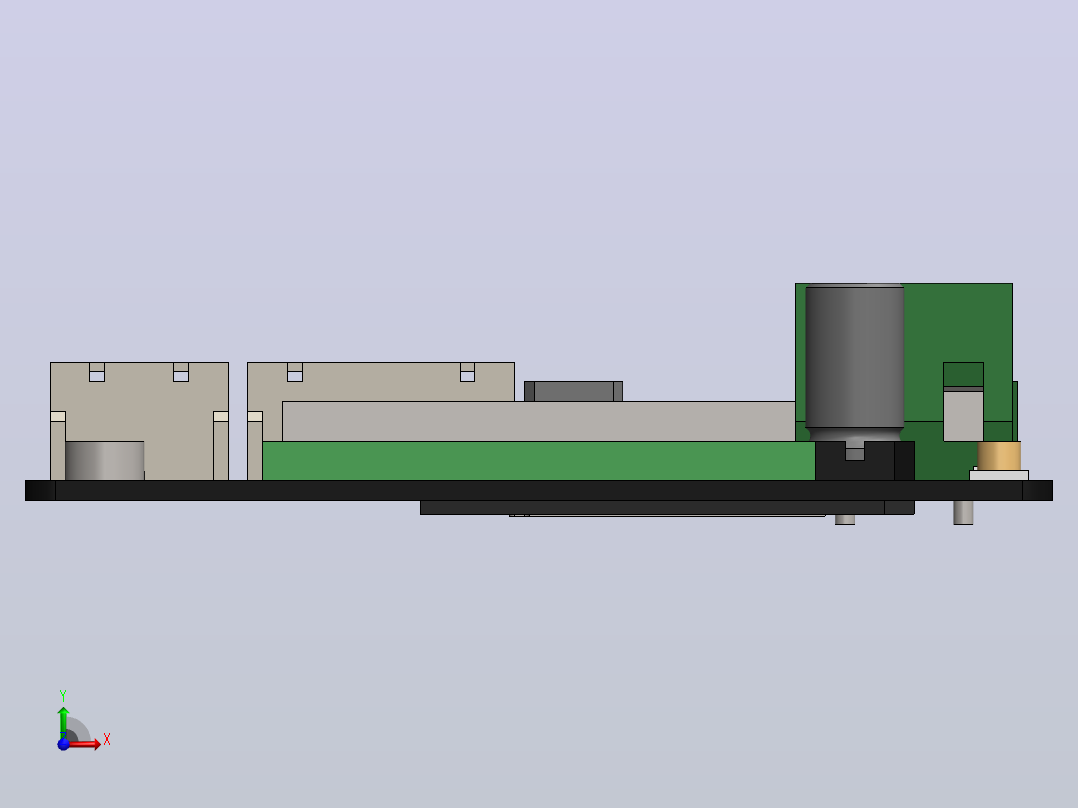Screen dimensions: 1078x808
Task: Click the X label on the triad
Action: [107, 740]
